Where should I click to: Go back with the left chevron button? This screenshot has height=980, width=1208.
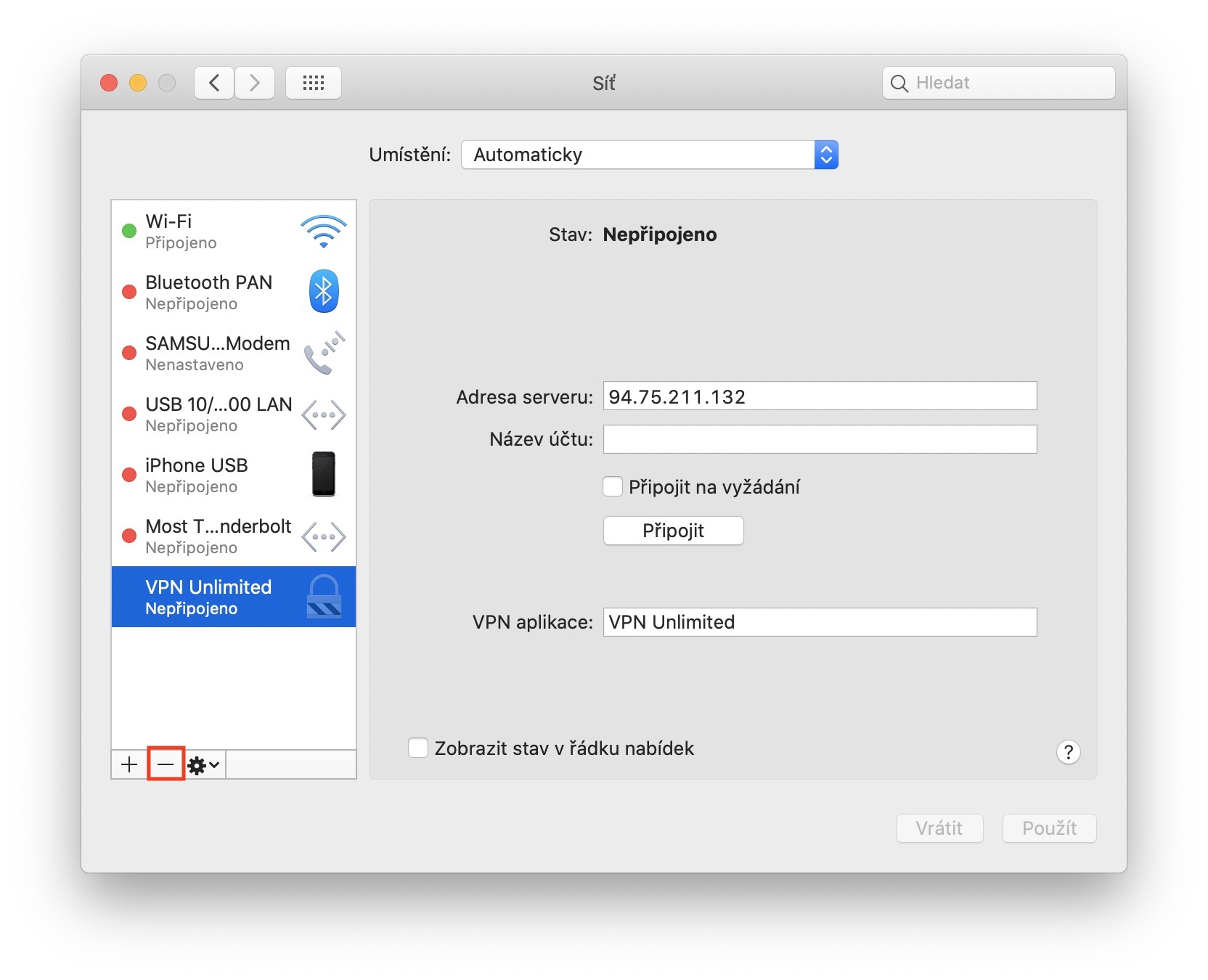[x=214, y=83]
